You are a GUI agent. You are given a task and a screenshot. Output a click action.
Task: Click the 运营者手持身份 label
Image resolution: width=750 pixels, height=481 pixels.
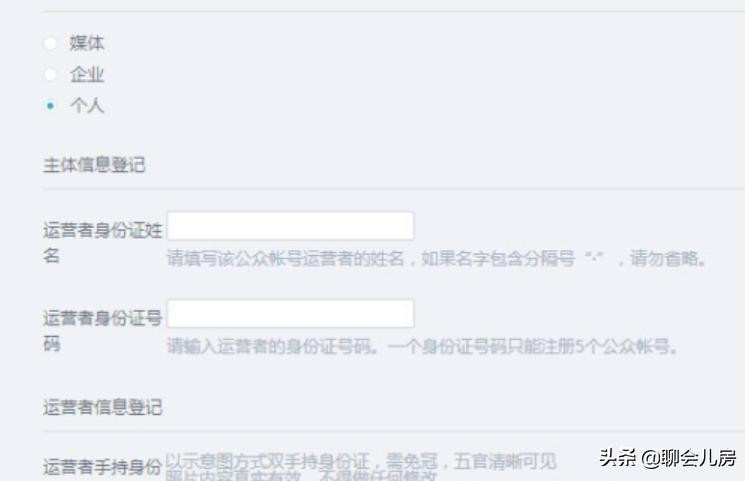tap(102, 467)
